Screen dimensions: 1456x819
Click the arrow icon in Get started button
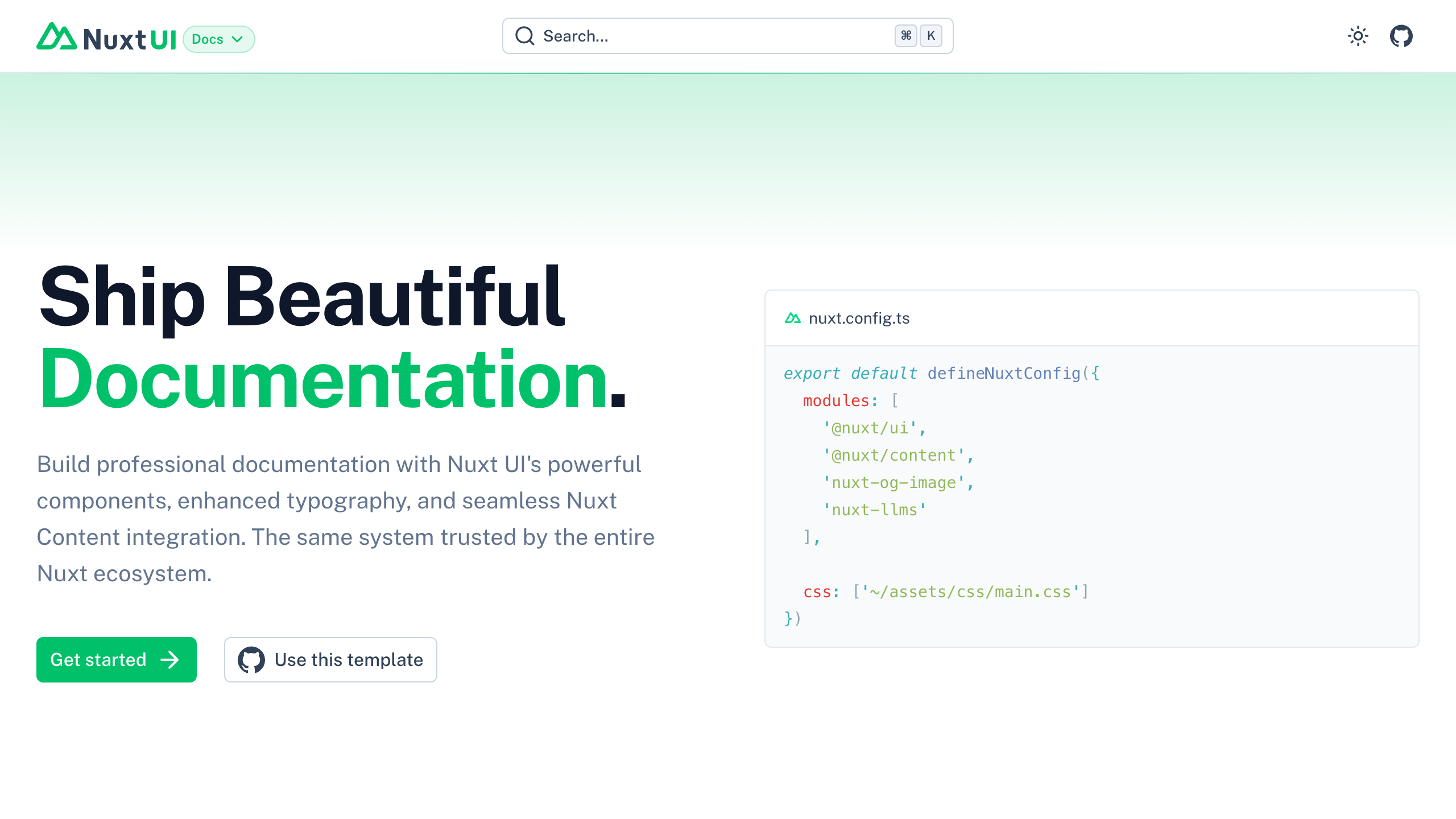click(168, 660)
